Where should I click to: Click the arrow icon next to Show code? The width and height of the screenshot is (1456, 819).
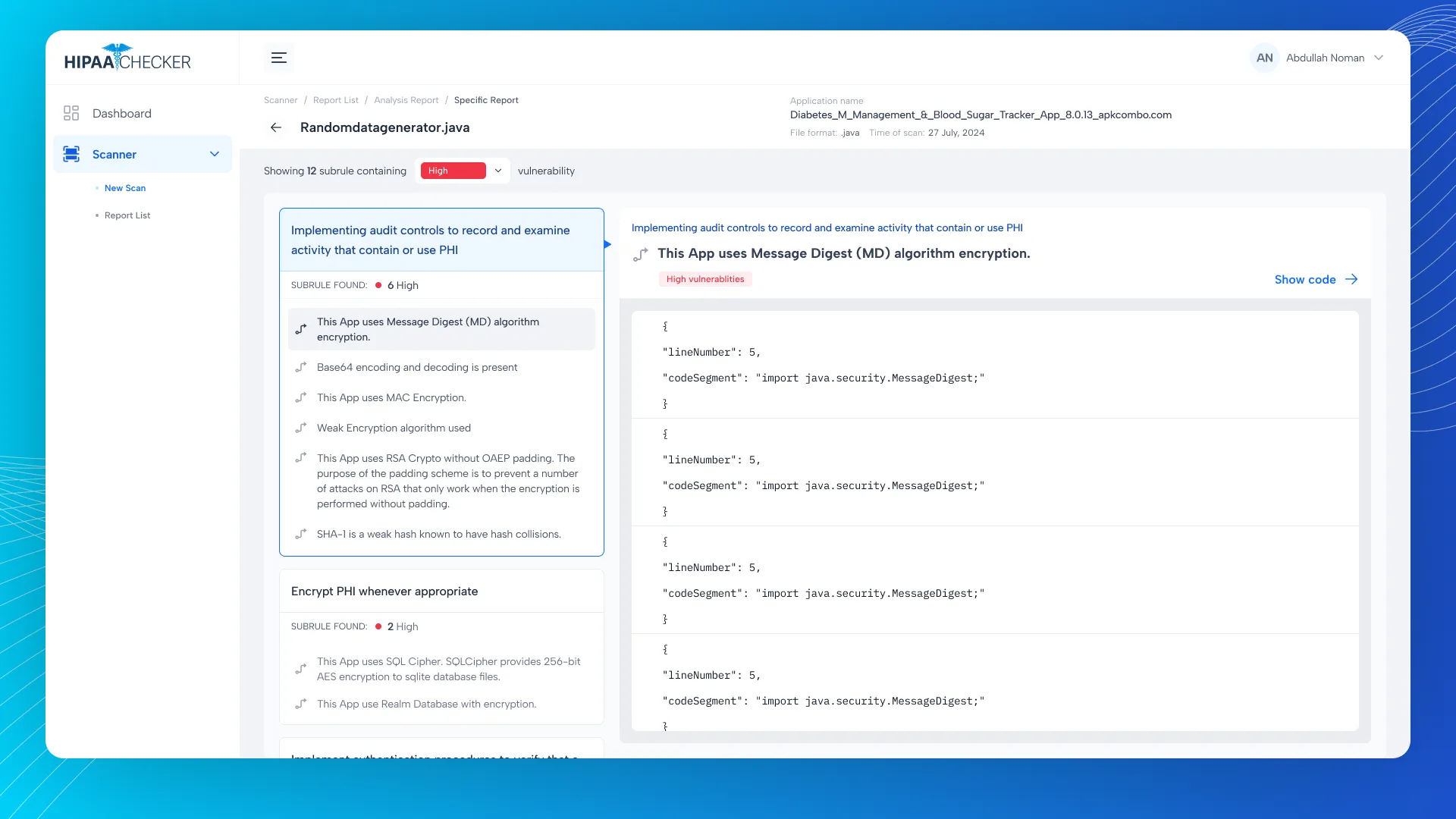click(x=1351, y=279)
